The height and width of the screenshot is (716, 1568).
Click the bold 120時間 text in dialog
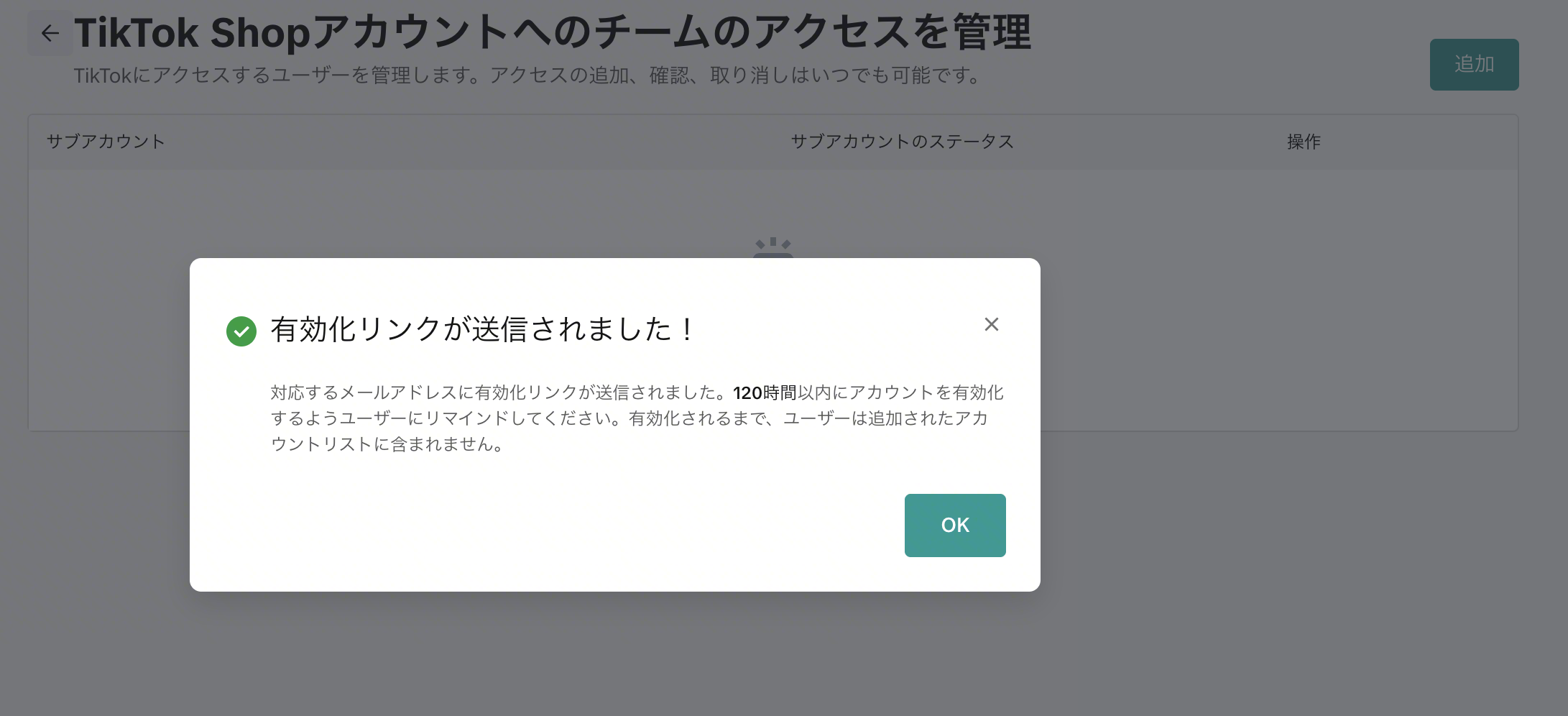pos(765,393)
